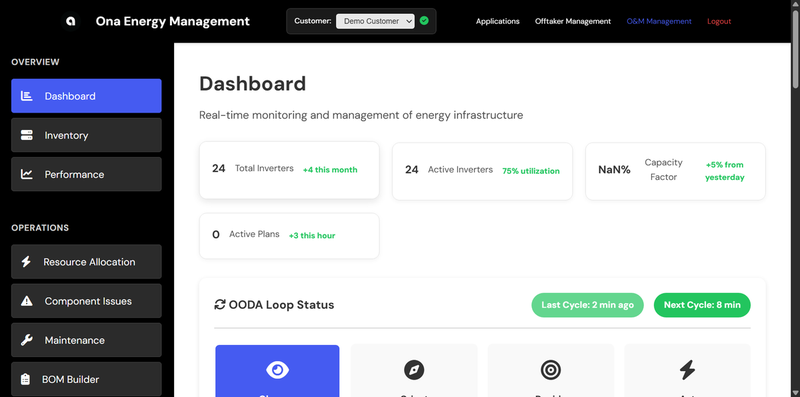
Task: Click the Total Inverters card
Action: click(x=289, y=170)
